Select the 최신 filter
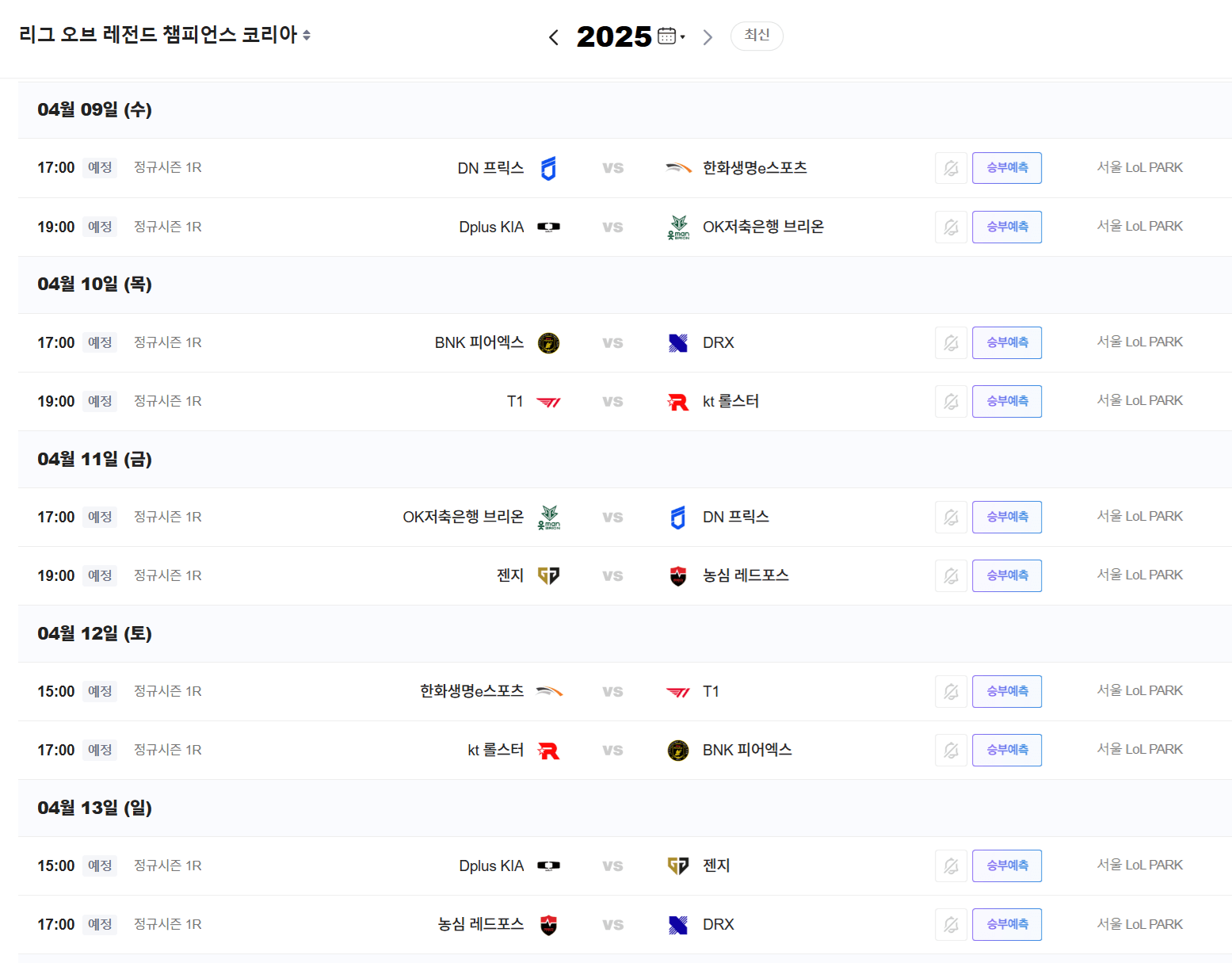The image size is (1232, 963). click(x=757, y=36)
